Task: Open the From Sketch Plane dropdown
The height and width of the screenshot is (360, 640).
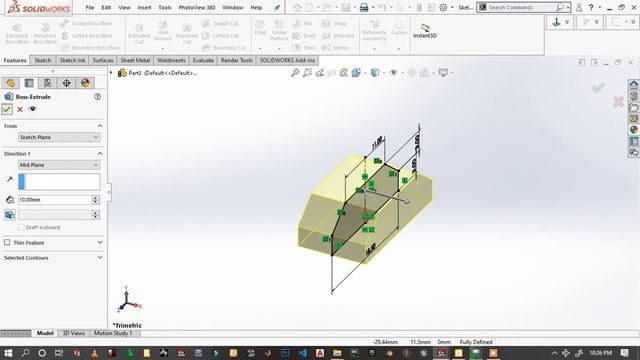Action: pos(59,137)
